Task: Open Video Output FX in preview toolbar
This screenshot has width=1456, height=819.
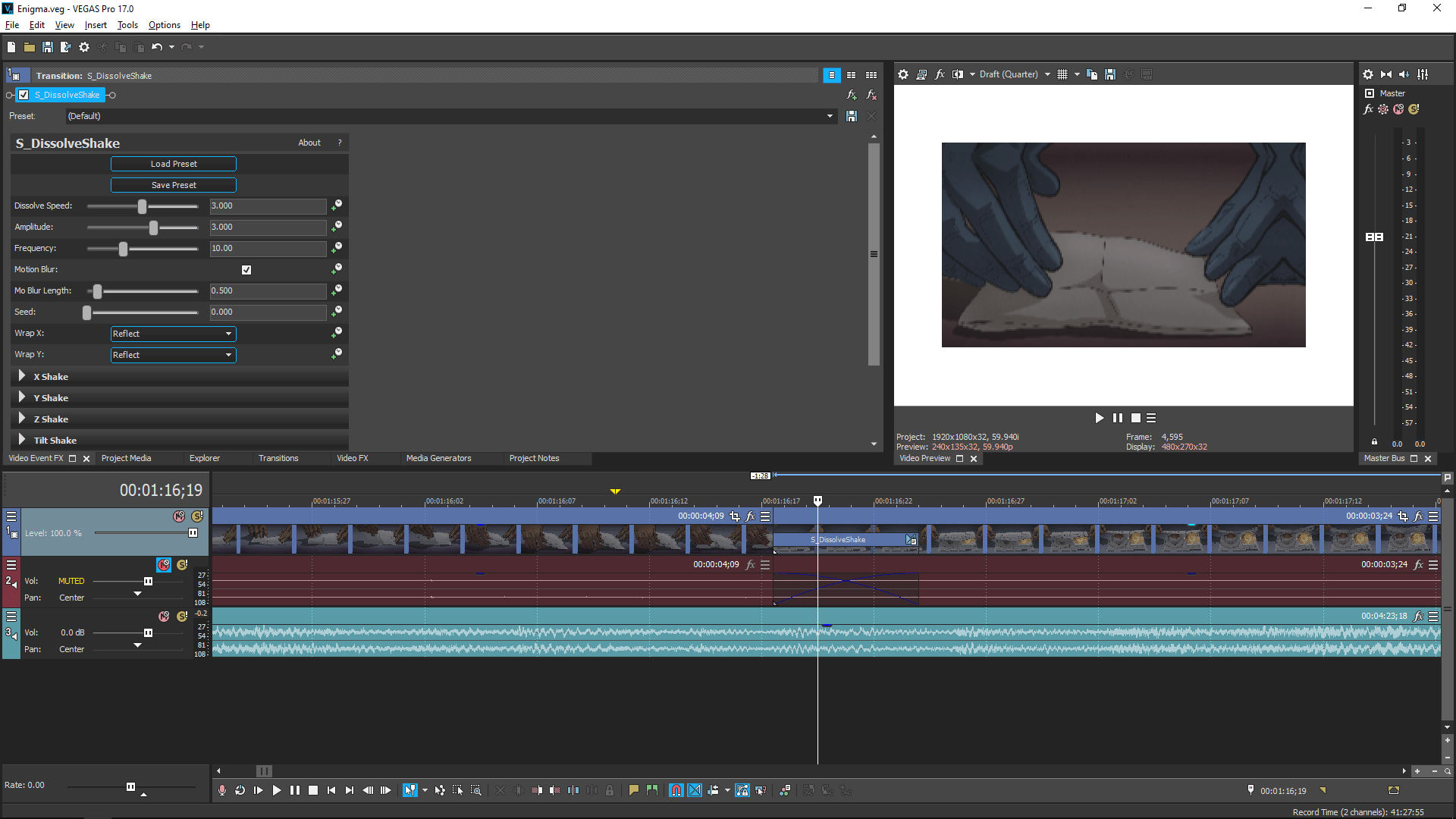Action: 940,74
